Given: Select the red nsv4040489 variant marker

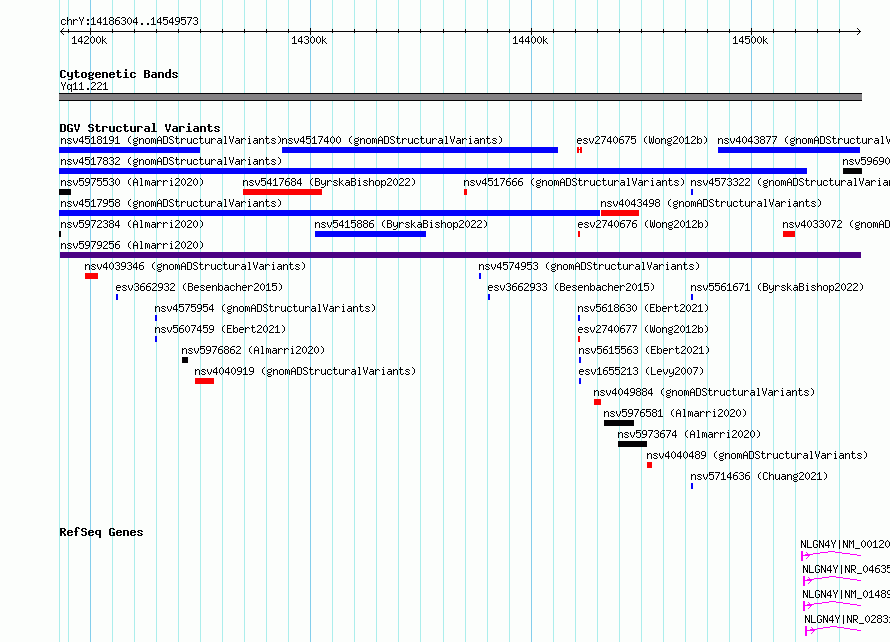Looking at the screenshot, I should click(x=649, y=465).
